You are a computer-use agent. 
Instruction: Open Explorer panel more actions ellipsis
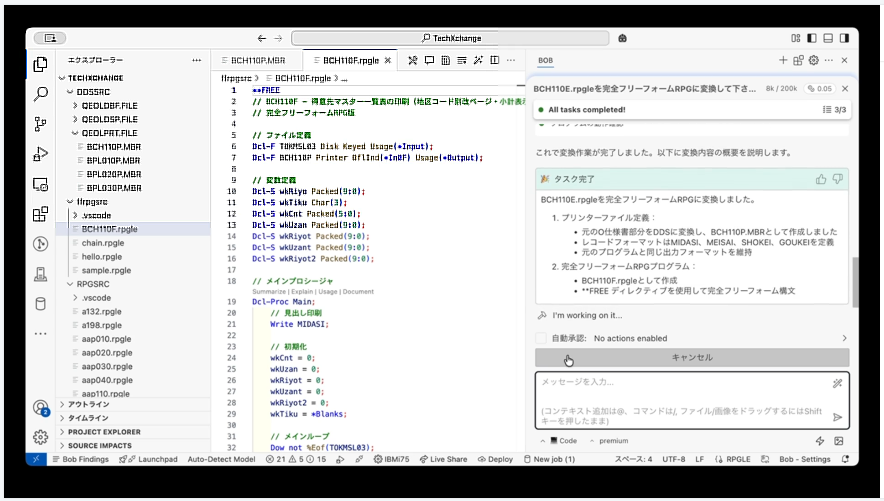point(196,60)
